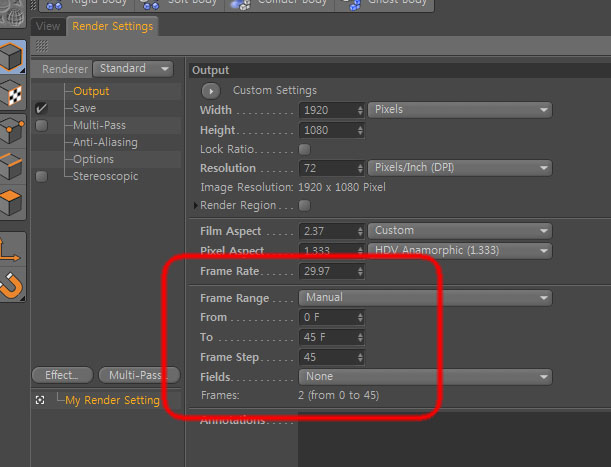Image resolution: width=611 pixels, height=467 pixels.
Task: Click the render setting target icon
Action: coord(40,400)
